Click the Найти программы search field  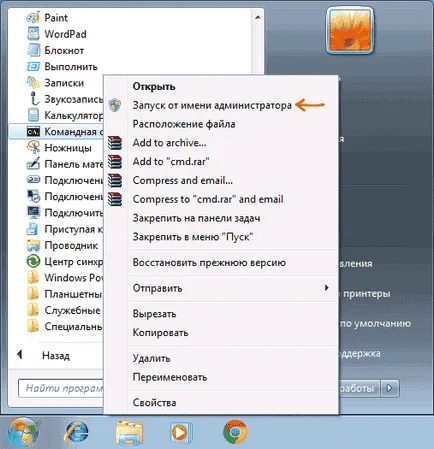coord(61,388)
